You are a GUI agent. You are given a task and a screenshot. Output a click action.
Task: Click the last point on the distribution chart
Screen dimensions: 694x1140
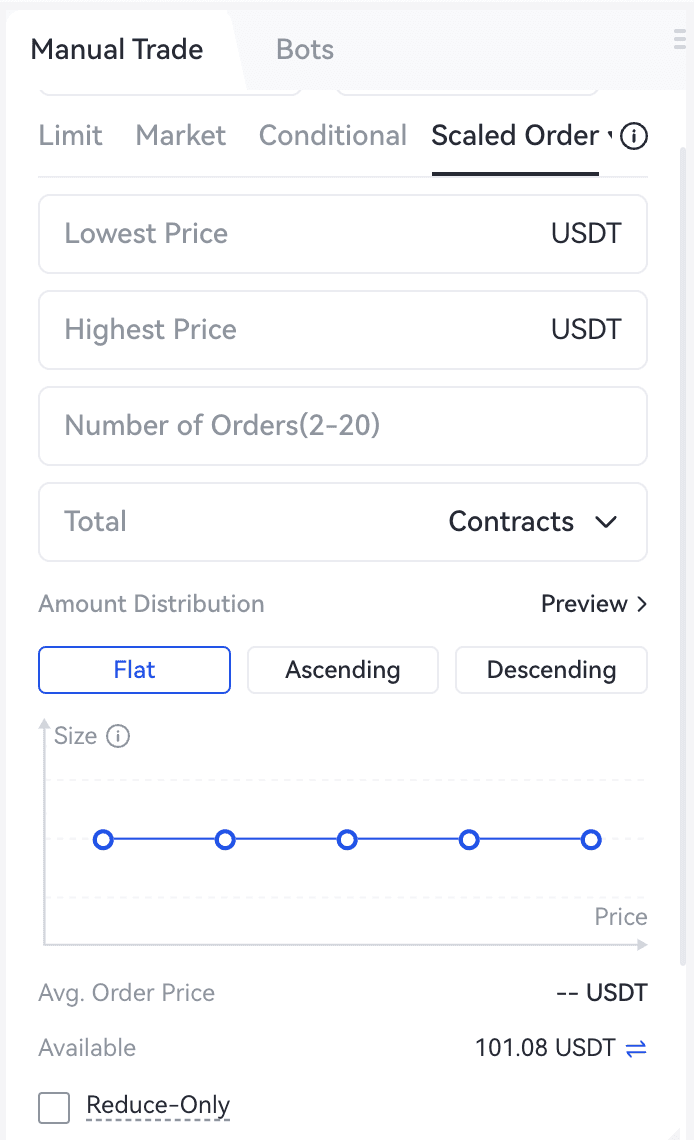[591, 839]
